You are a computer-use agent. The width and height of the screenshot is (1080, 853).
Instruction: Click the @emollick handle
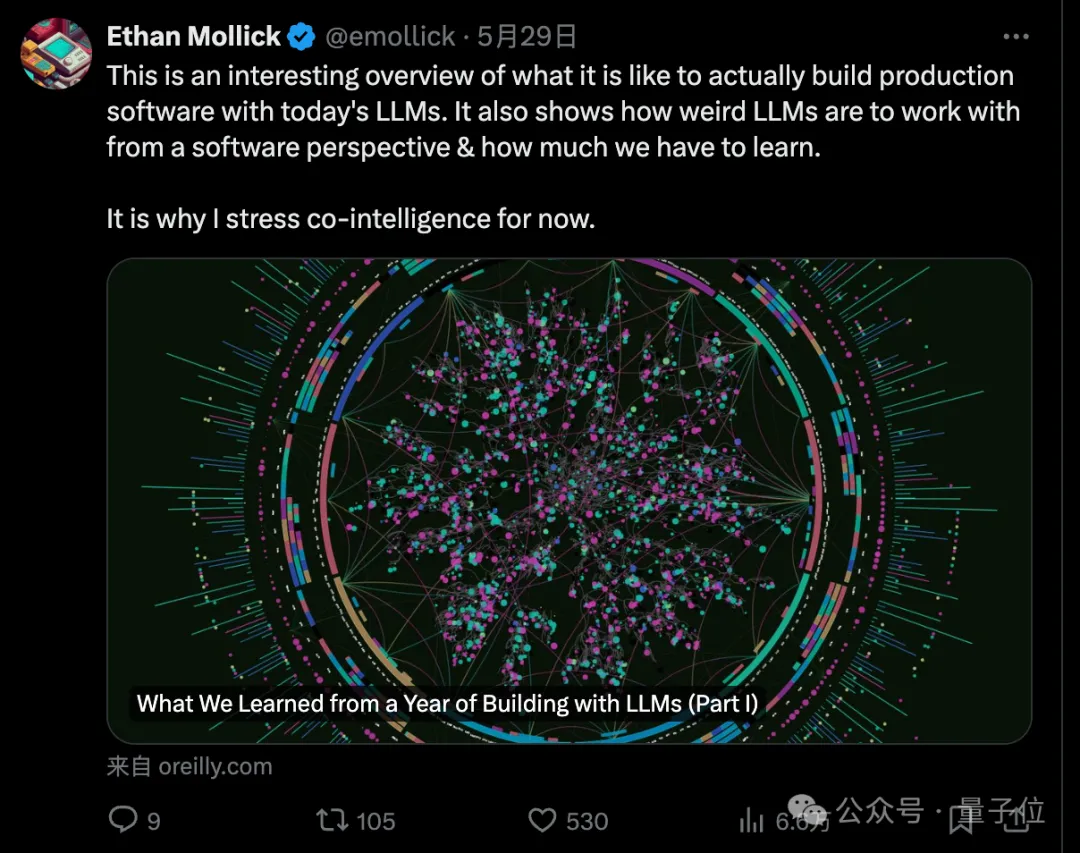[390, 37]
